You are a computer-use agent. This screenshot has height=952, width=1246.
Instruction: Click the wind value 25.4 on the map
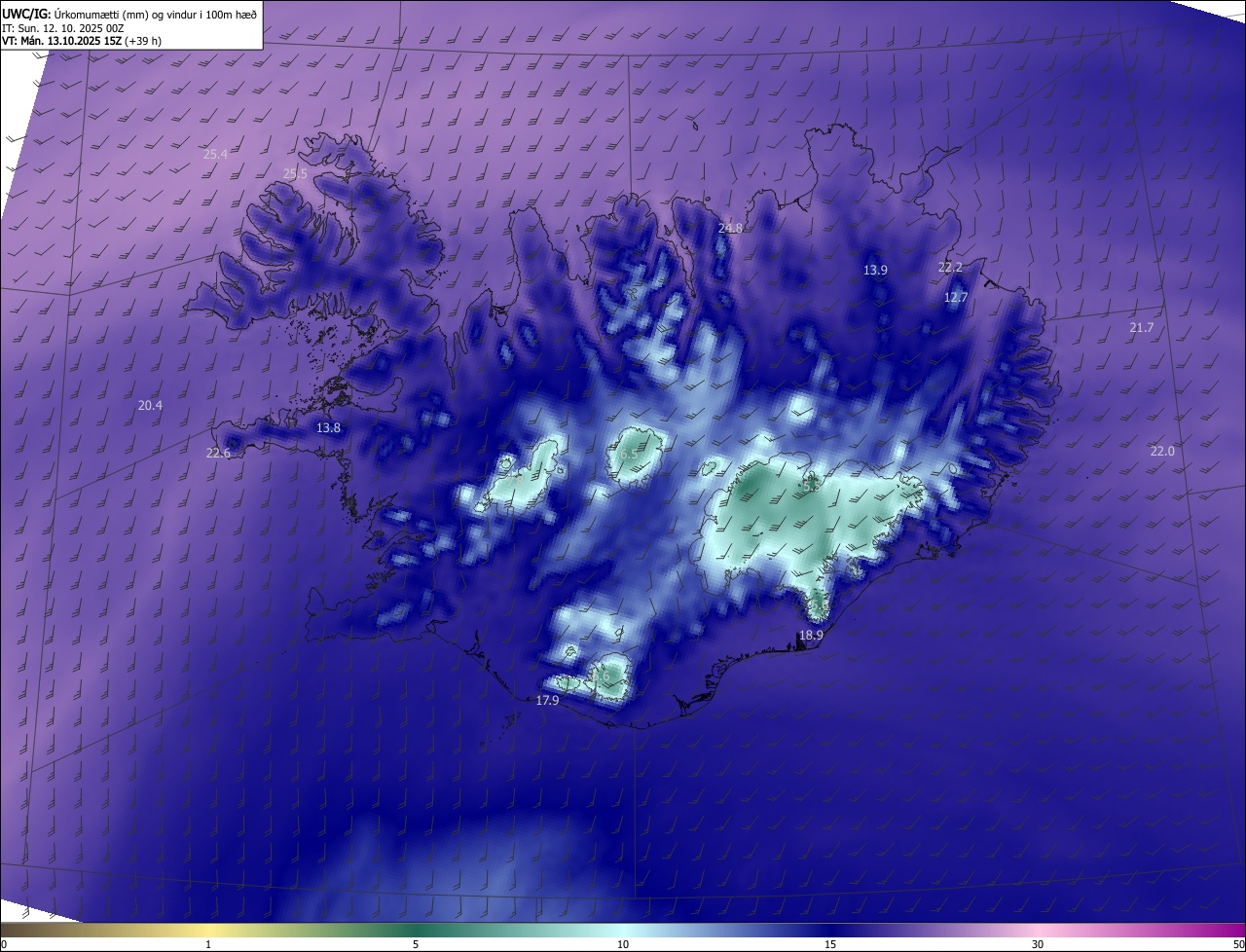(x=215, y=154)
